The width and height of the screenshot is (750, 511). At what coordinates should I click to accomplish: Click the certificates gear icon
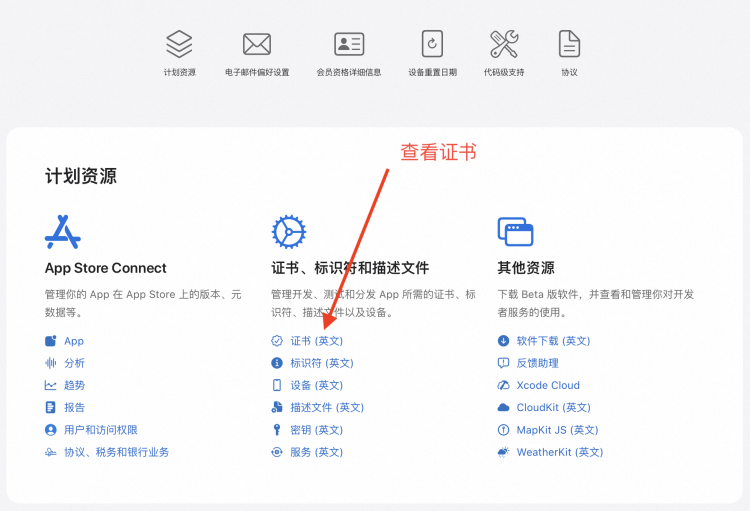[x=288, y=232]
